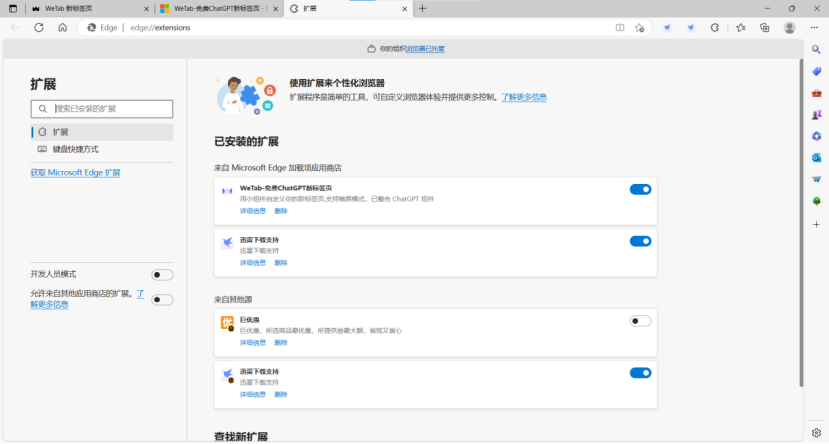The height and width of the screenshot is (444, 829).
Task: Select 扩展 in the left navigation
Action: point(102,132)
